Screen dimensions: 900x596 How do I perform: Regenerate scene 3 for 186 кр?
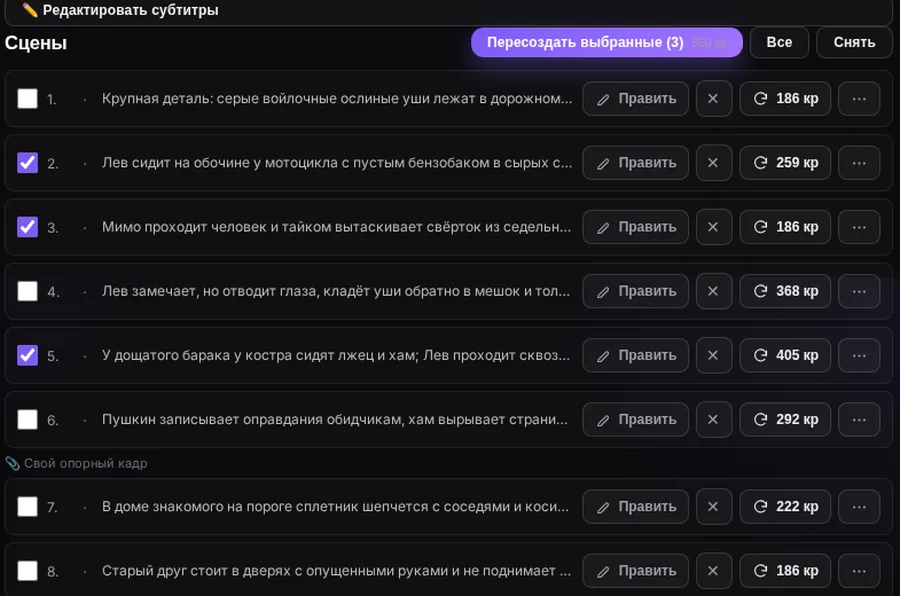(785, 227)
